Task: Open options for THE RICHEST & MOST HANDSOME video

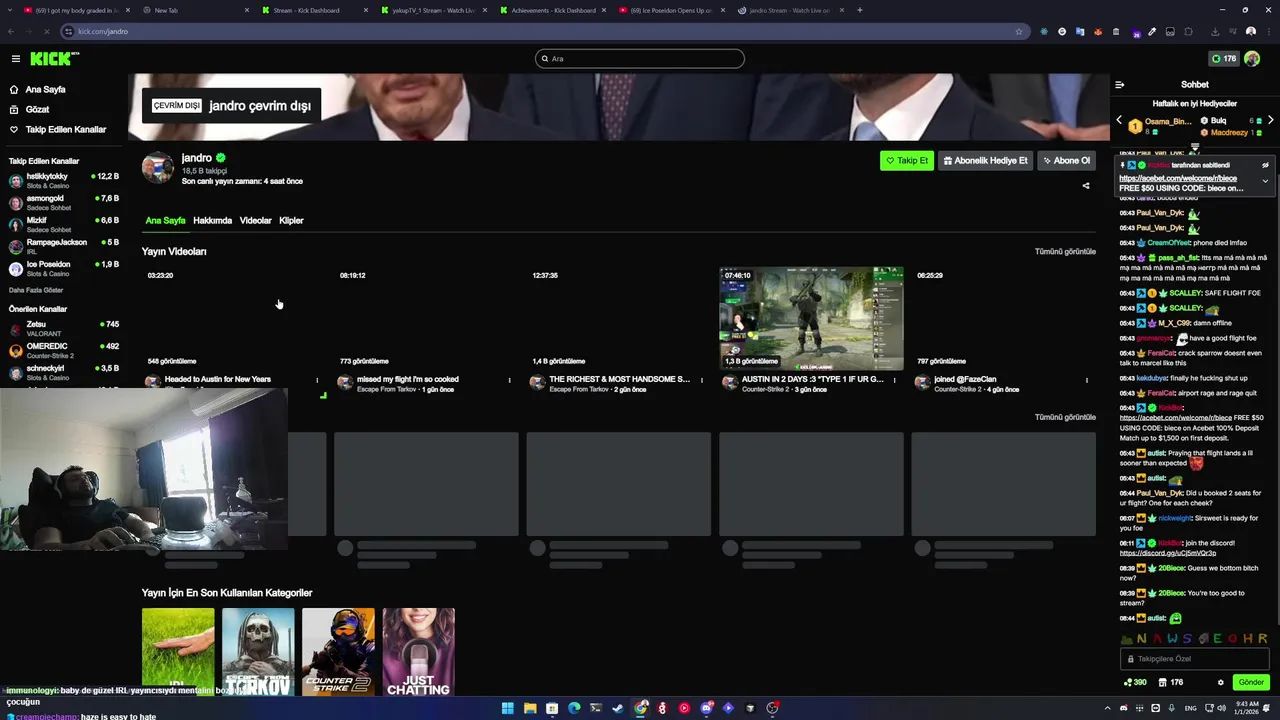Action: click(x=701, y=380)
